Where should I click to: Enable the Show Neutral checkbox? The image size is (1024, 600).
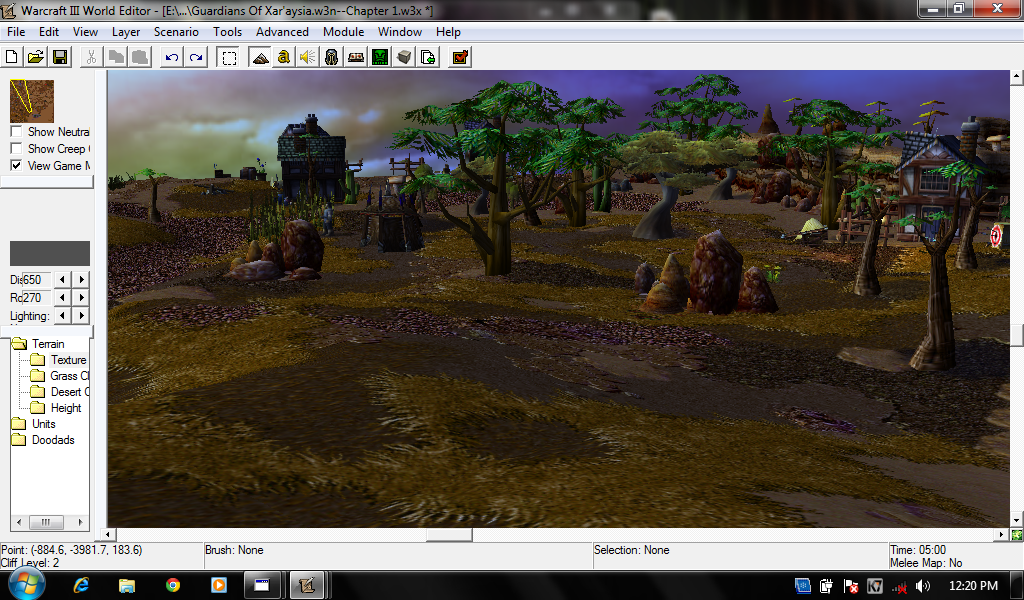tap(16, 131)
